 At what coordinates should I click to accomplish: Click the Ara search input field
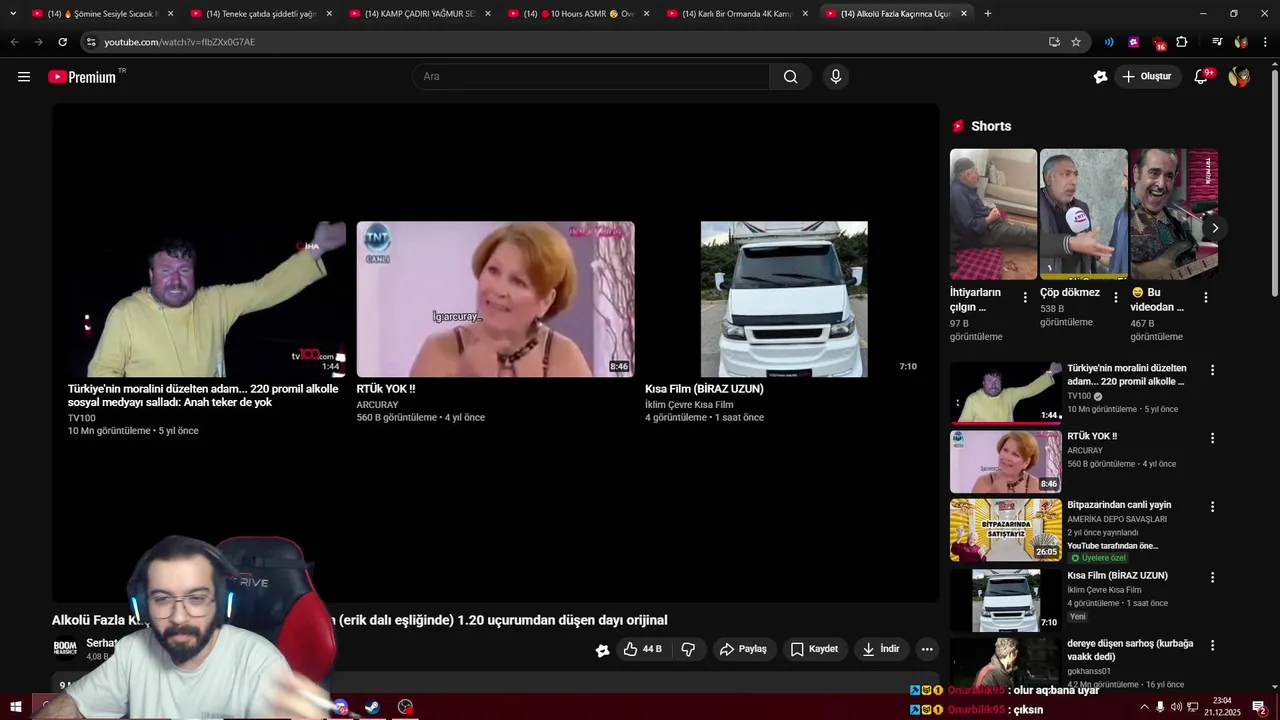(x=592, y=77)
